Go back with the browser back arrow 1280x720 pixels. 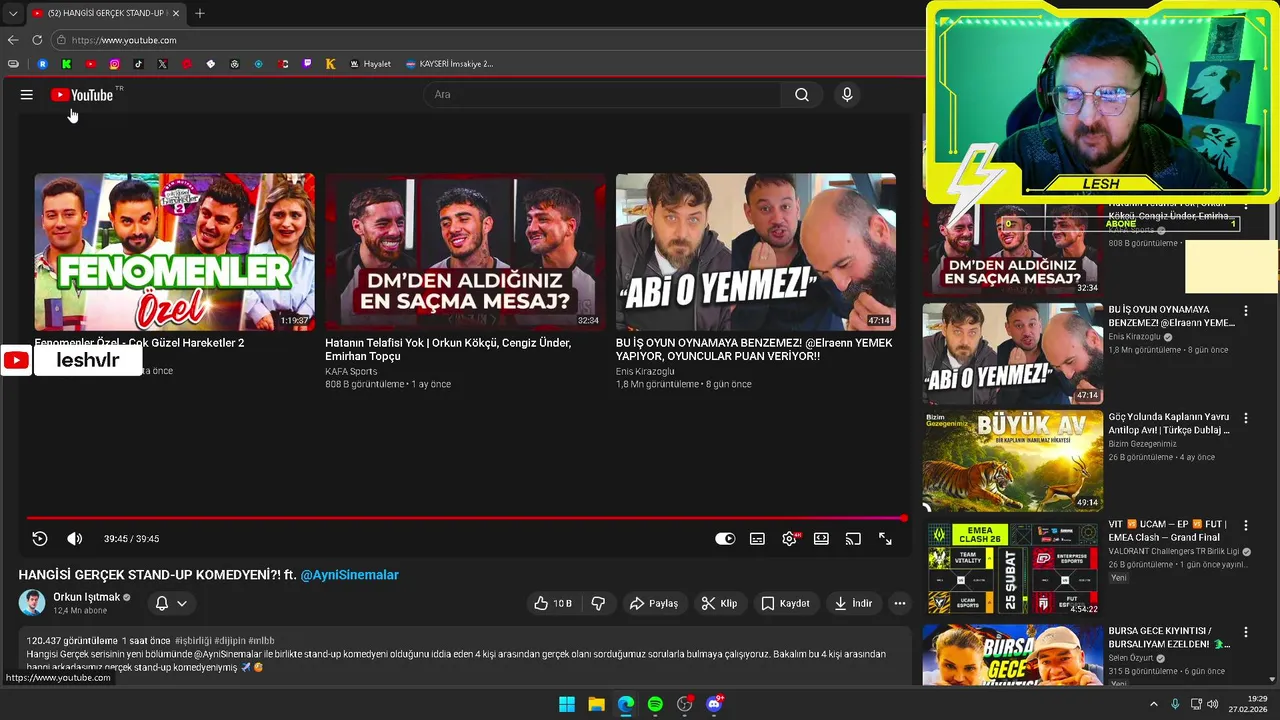(x=13, y=40)
